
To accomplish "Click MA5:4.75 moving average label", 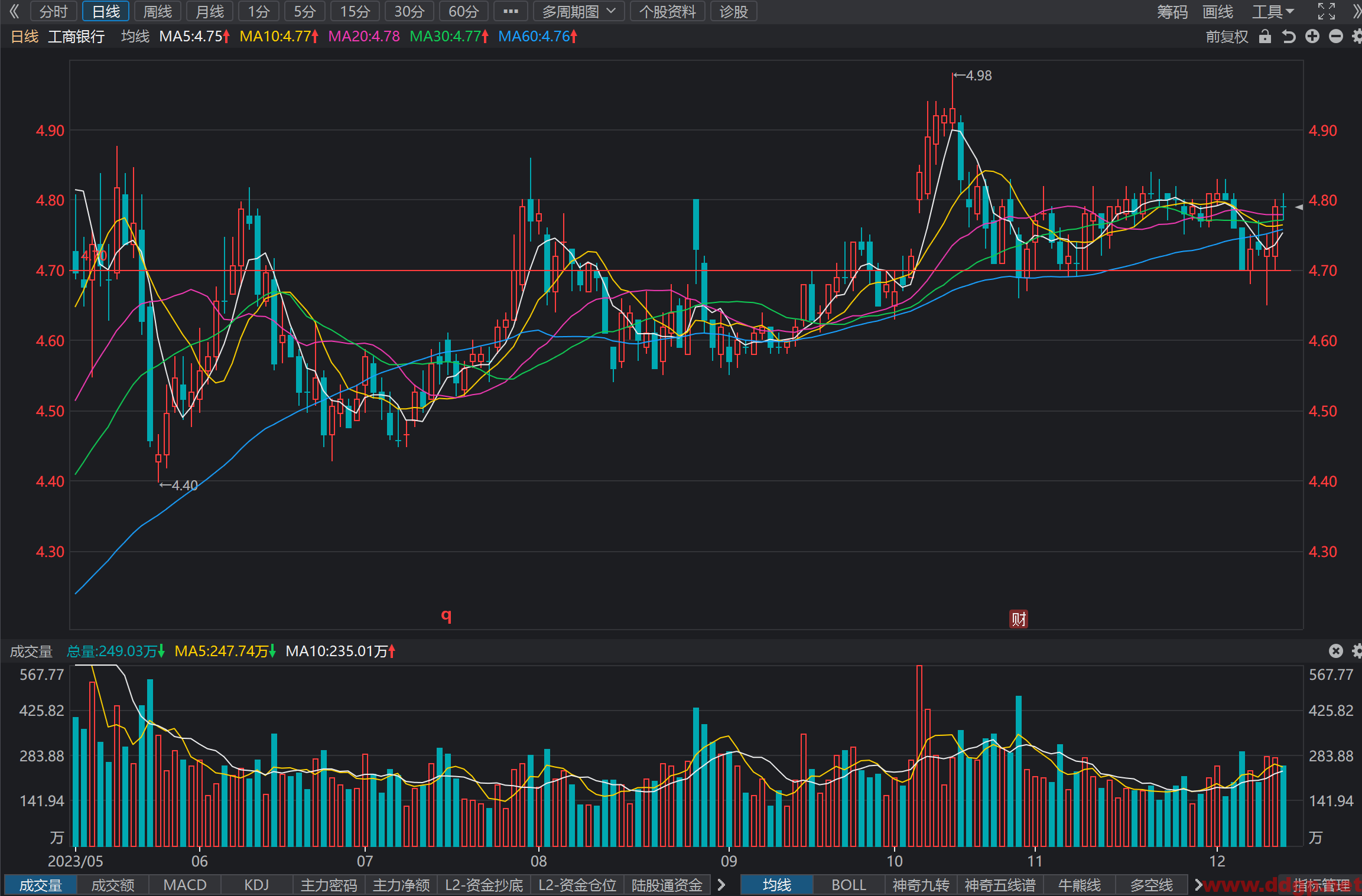I will [194, 37].
